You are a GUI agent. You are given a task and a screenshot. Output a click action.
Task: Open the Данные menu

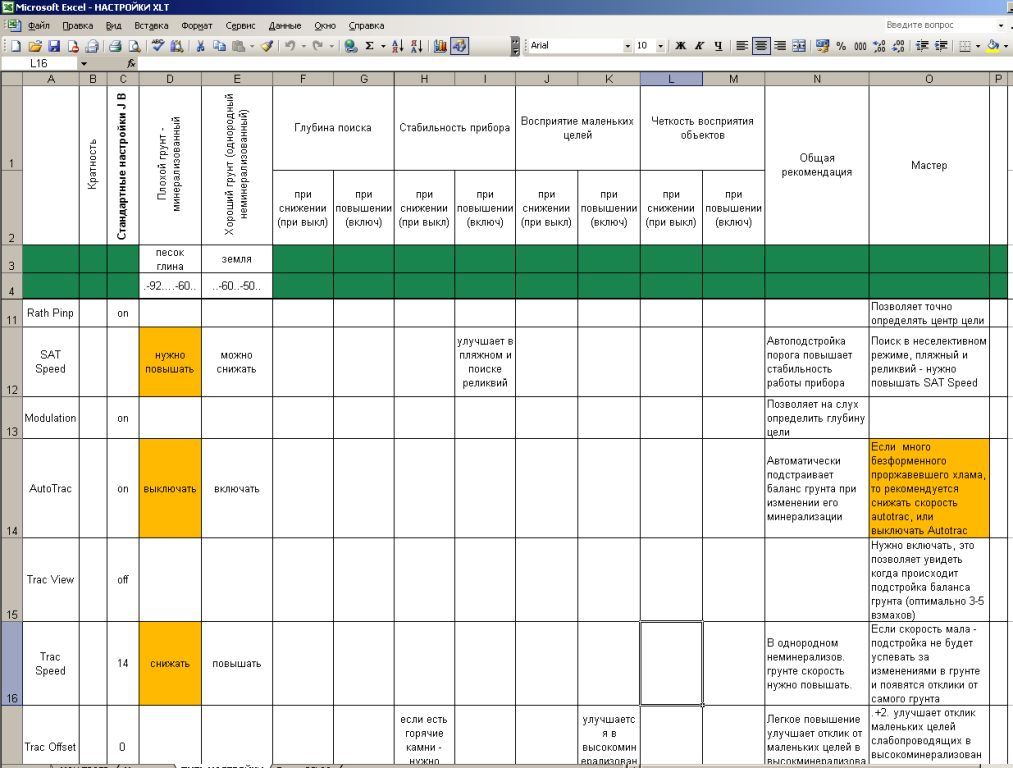point(284,25)
